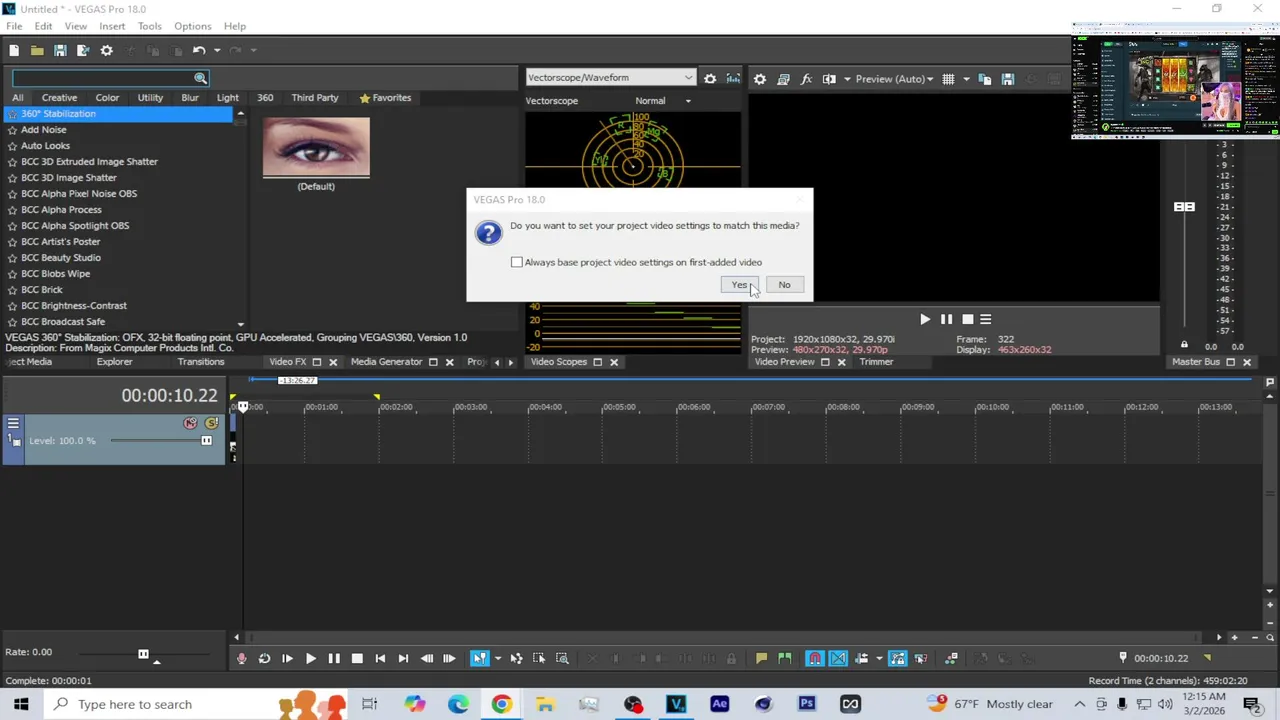Click Play in the timeline transport bar

click(310, 658)
